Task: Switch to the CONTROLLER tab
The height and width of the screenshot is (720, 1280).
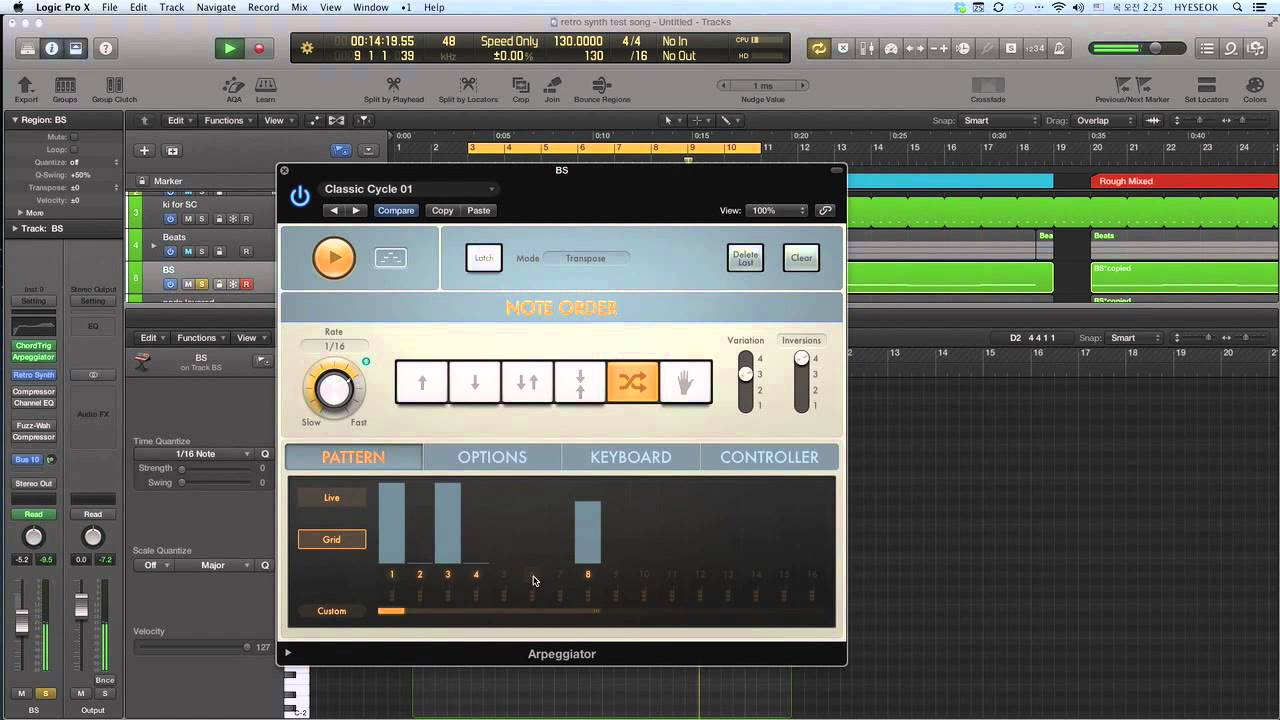Action: click(x=769, y=457)
